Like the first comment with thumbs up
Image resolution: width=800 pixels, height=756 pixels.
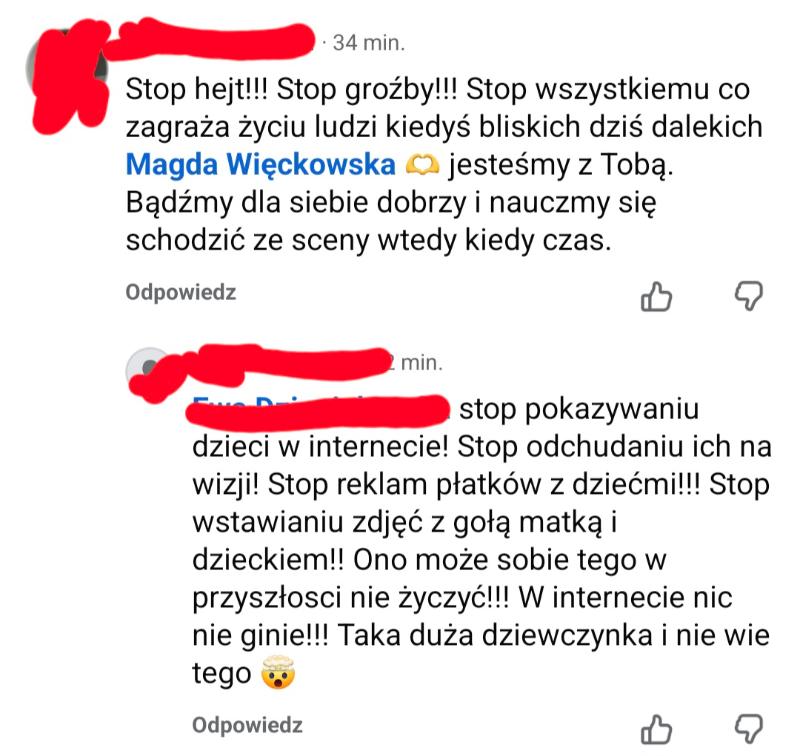click(x=656, y=296)
